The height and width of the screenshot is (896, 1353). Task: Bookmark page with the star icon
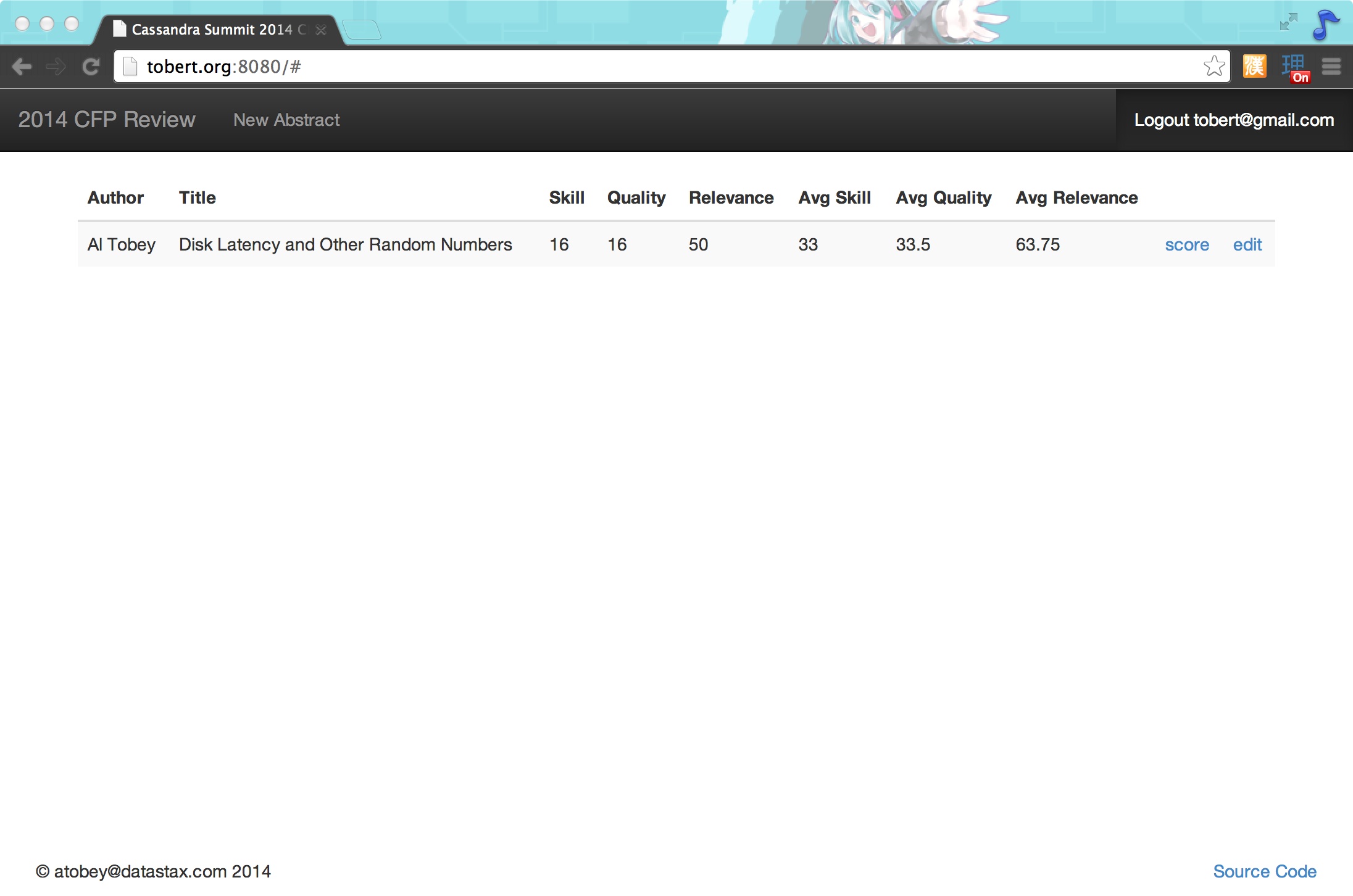point(1214,66)
